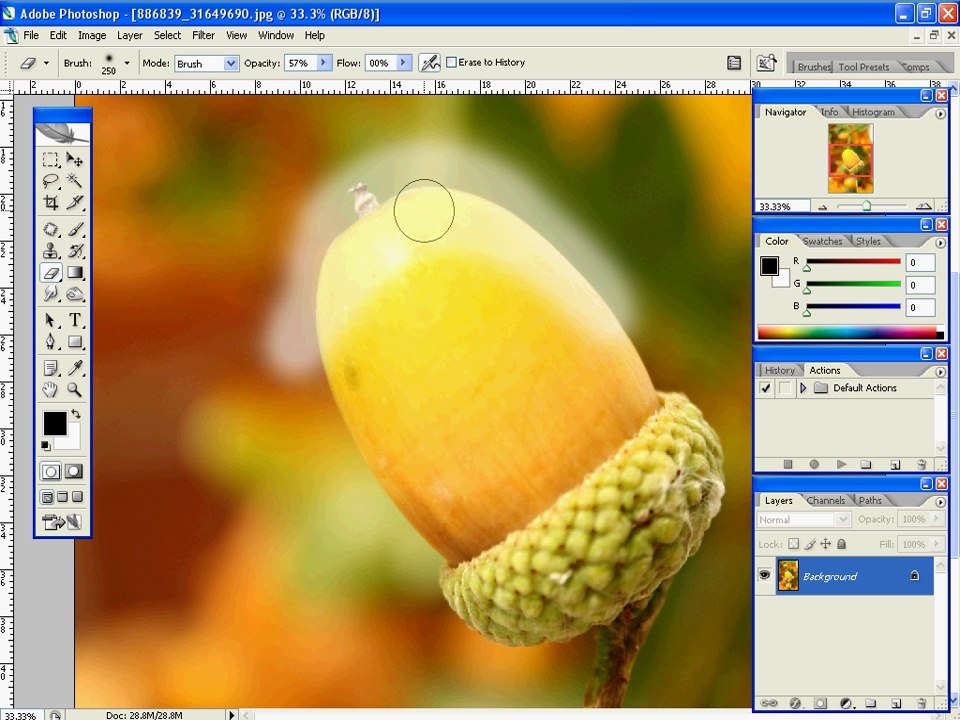Open the File Browser button
Viewport: 960px width, 720px height.
(766, 62)
